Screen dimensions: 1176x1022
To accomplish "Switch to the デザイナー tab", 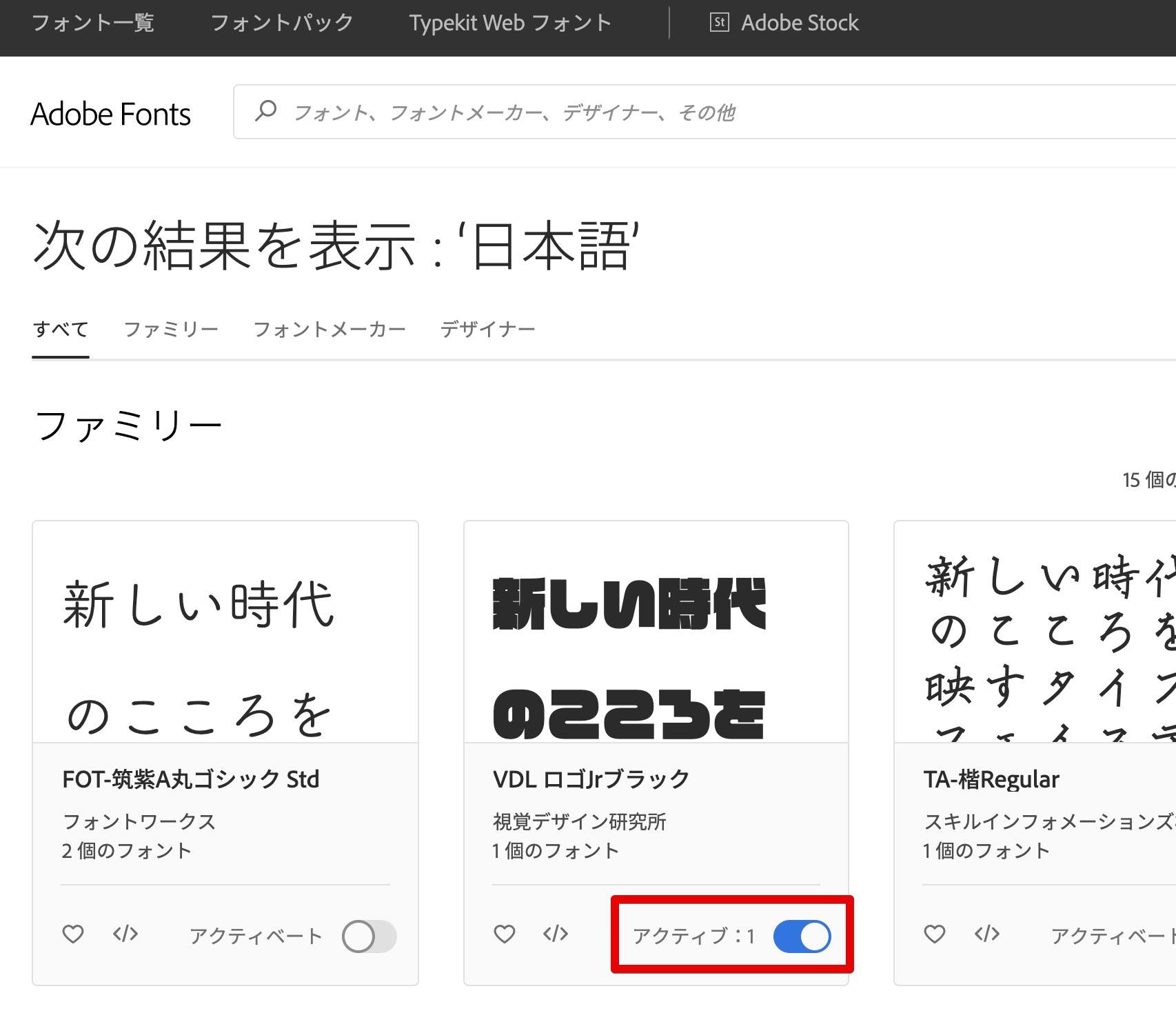I will click(488, 329).
